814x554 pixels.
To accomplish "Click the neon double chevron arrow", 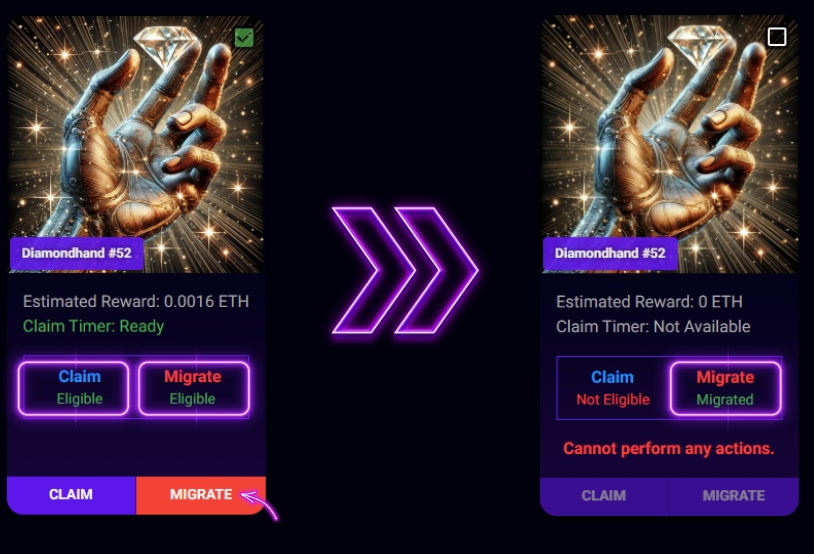I will (405, 270).
